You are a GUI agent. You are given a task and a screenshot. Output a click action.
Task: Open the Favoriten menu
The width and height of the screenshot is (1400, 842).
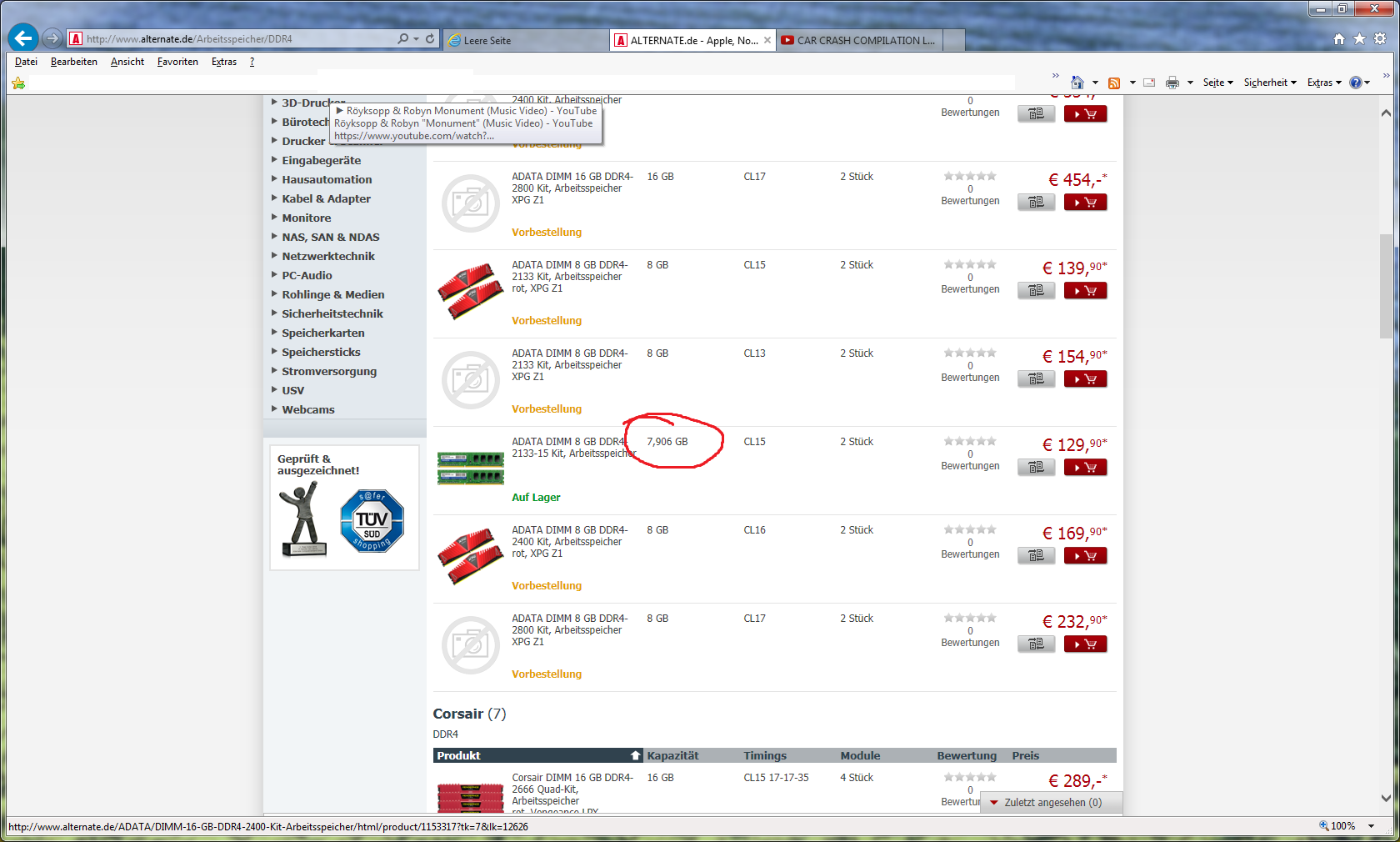click(x=177, y=62)
